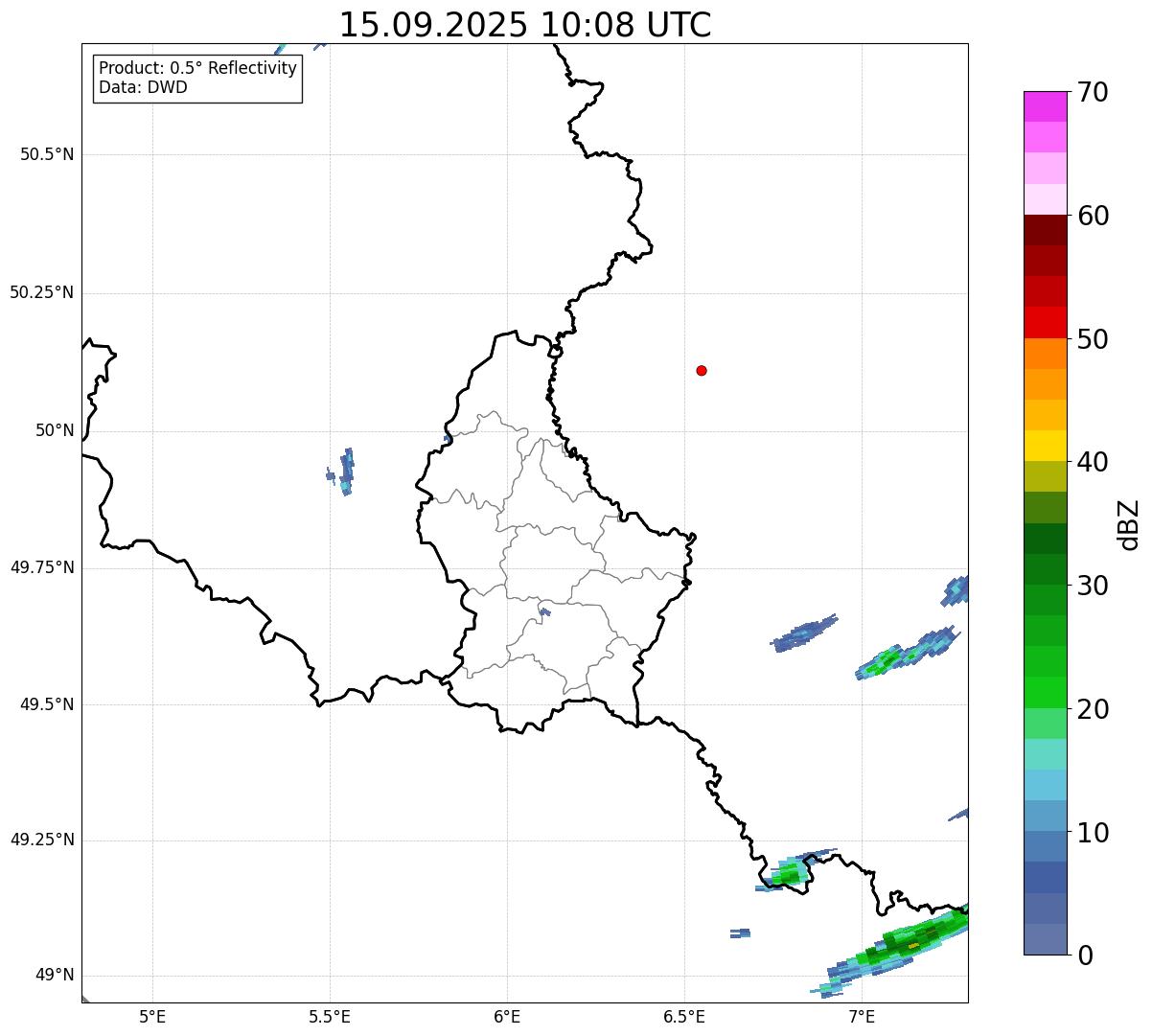Click the olive colorbar segment at 40
This screenshot has width=1152, height=1036.
coord(1045,476)
